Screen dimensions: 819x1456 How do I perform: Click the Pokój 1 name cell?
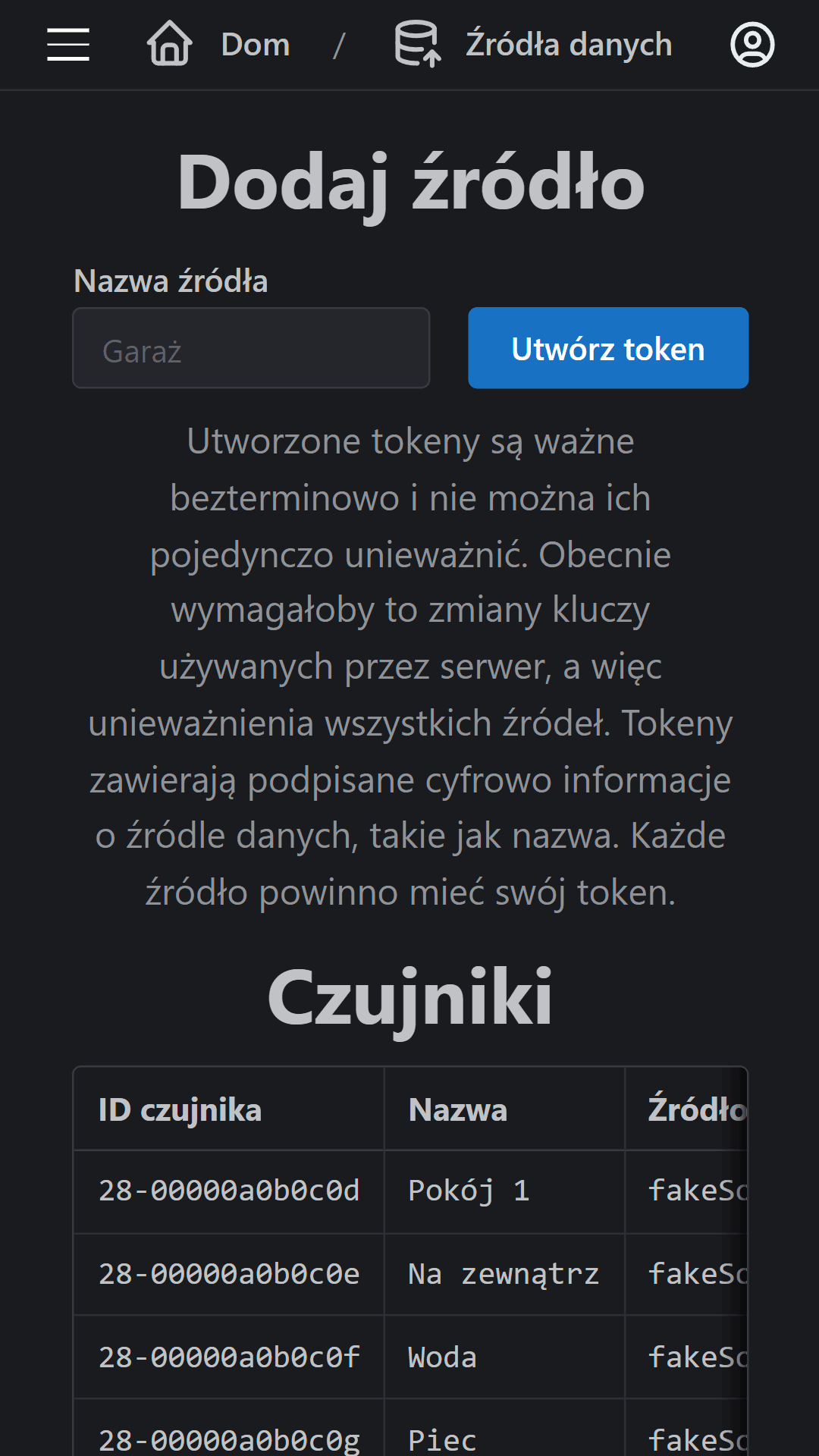point(469,1191)
